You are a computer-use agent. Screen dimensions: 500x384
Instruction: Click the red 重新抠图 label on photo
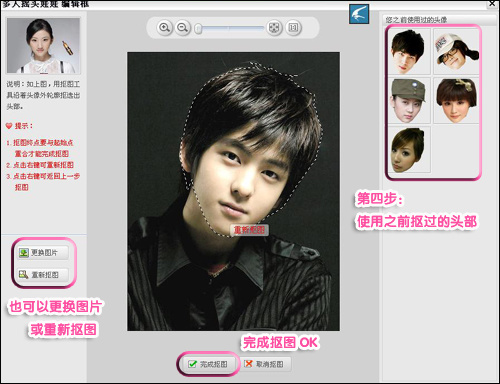pyautogui.click(x=249, y=230)
